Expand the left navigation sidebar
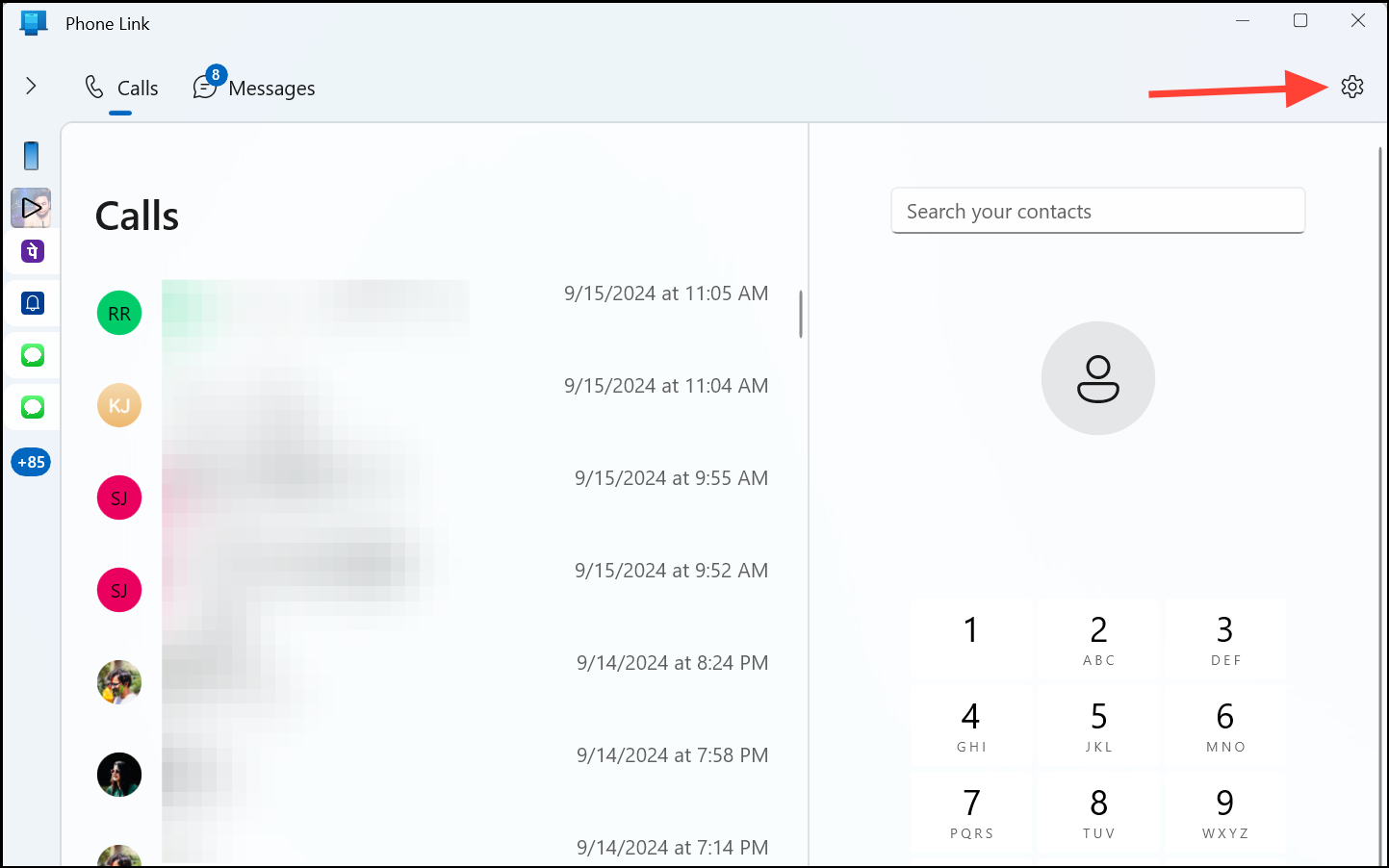 tap(31, 86)
